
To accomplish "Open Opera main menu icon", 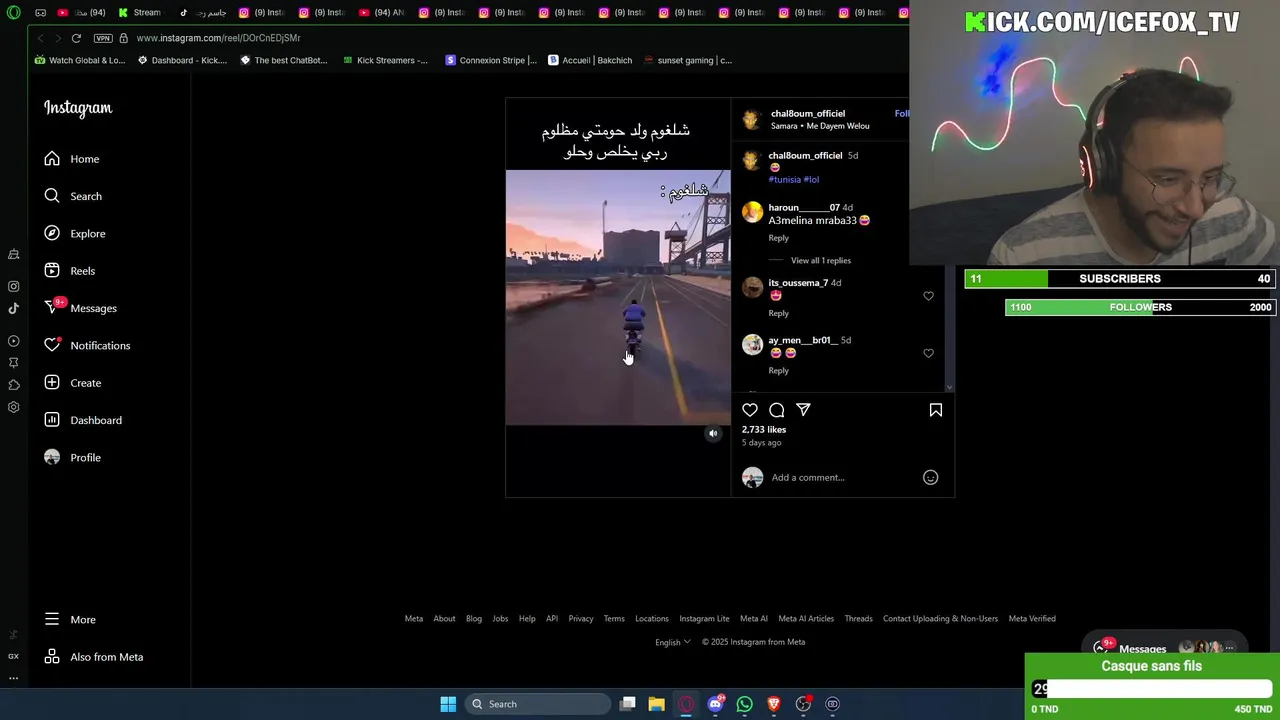I will point(14,12).
